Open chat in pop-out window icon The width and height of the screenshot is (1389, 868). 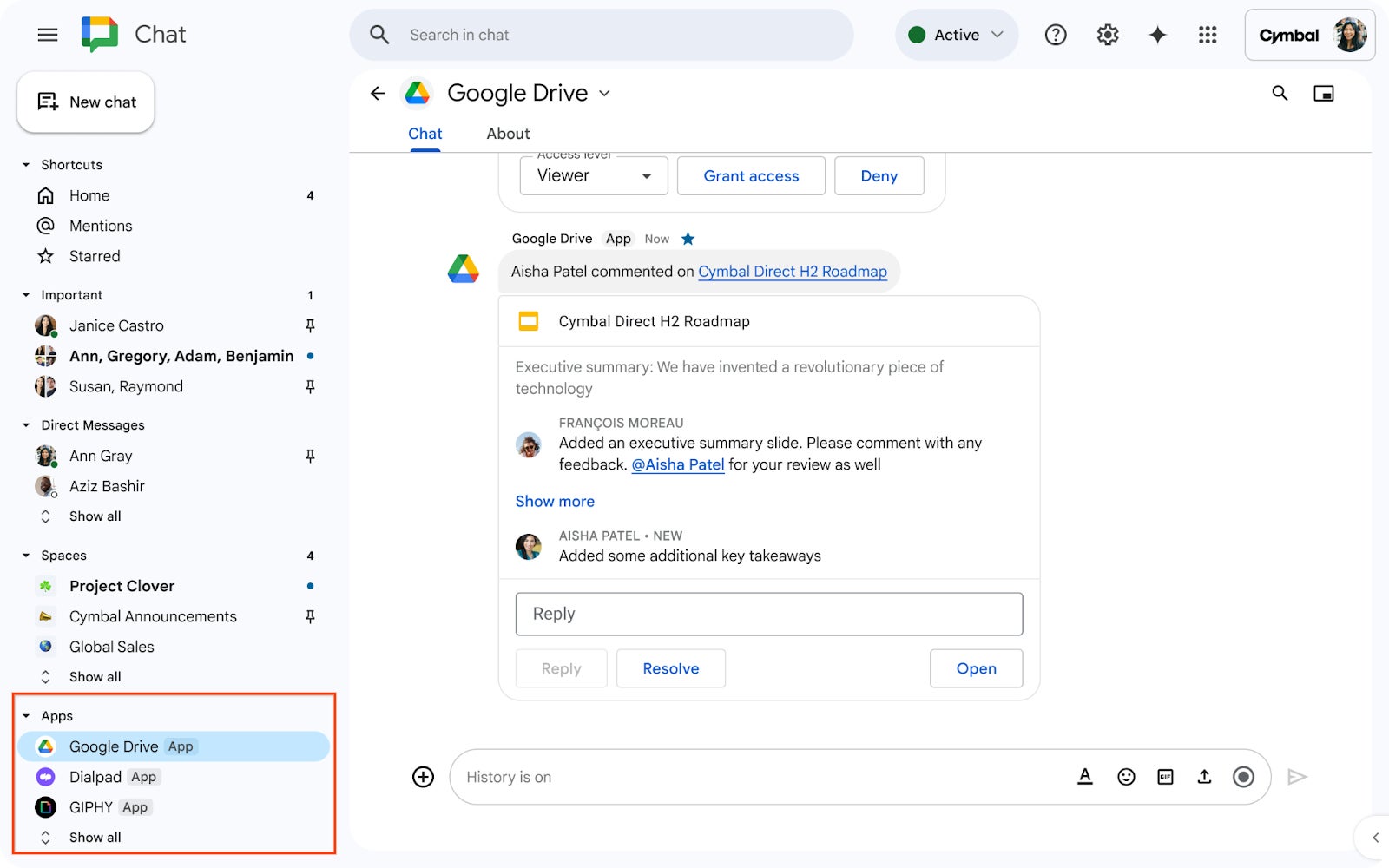click(1324, 93)
